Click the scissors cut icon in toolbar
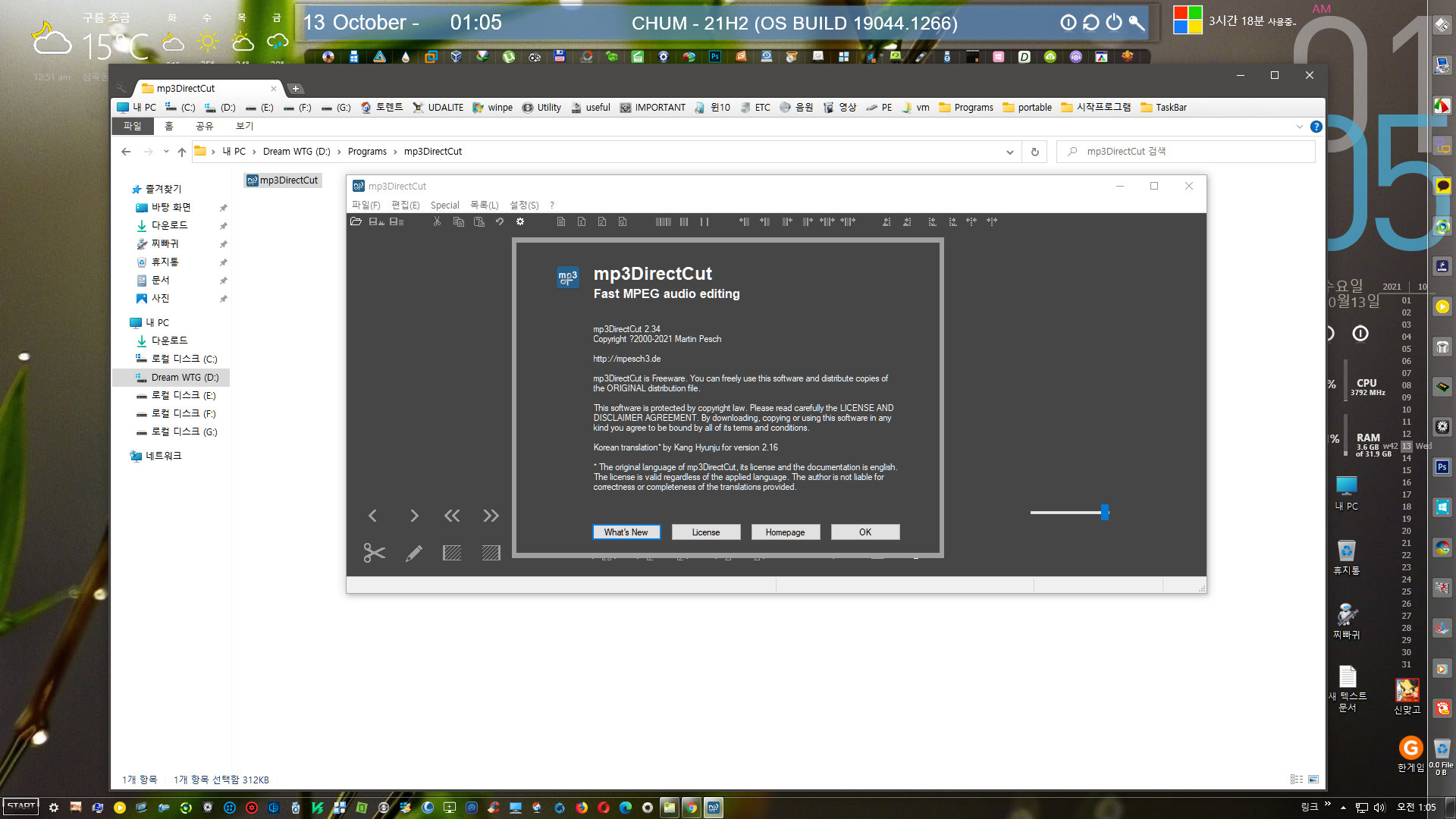Screen dimensions: 1456x819 [437, 221]
